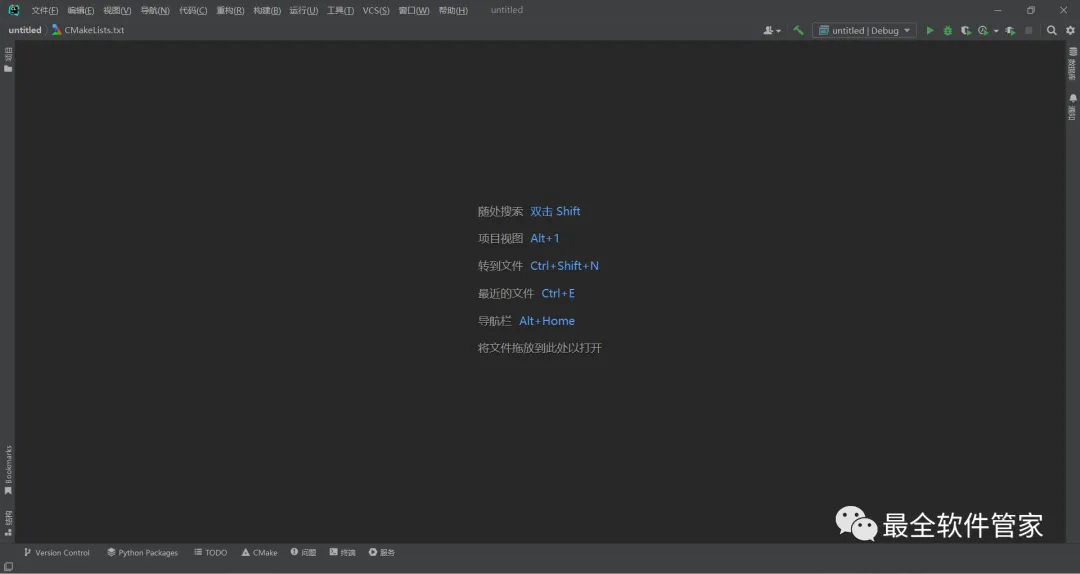Click the 将文件拖放到此处以打开 hint text

click(x=540, y=348)
